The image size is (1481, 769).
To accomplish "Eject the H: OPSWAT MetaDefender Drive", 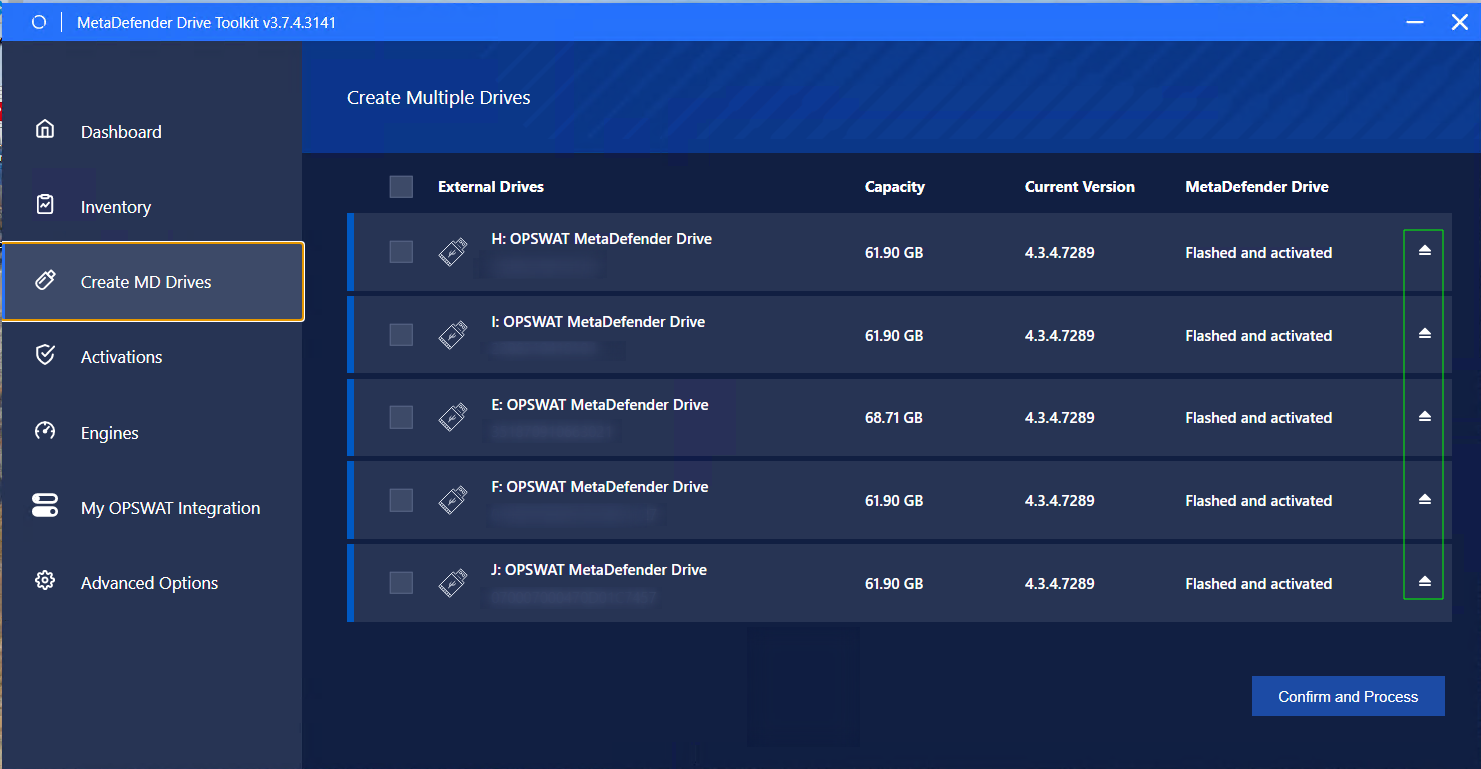I will tap(1425, 251).
